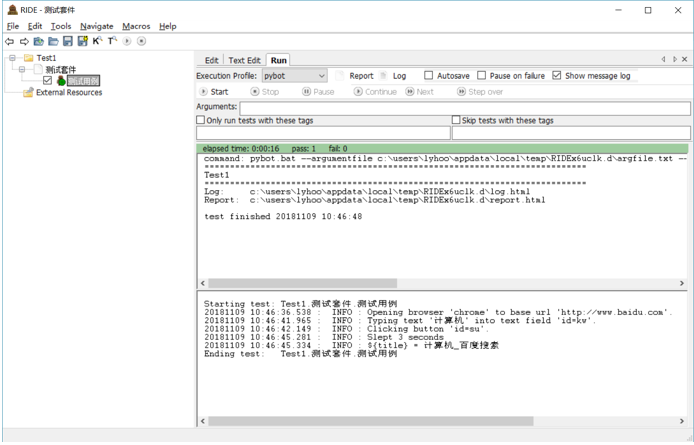This screenshot has width=694, height=445.
Task: Select the 测试套件 suite in tree
Action: 61,70
